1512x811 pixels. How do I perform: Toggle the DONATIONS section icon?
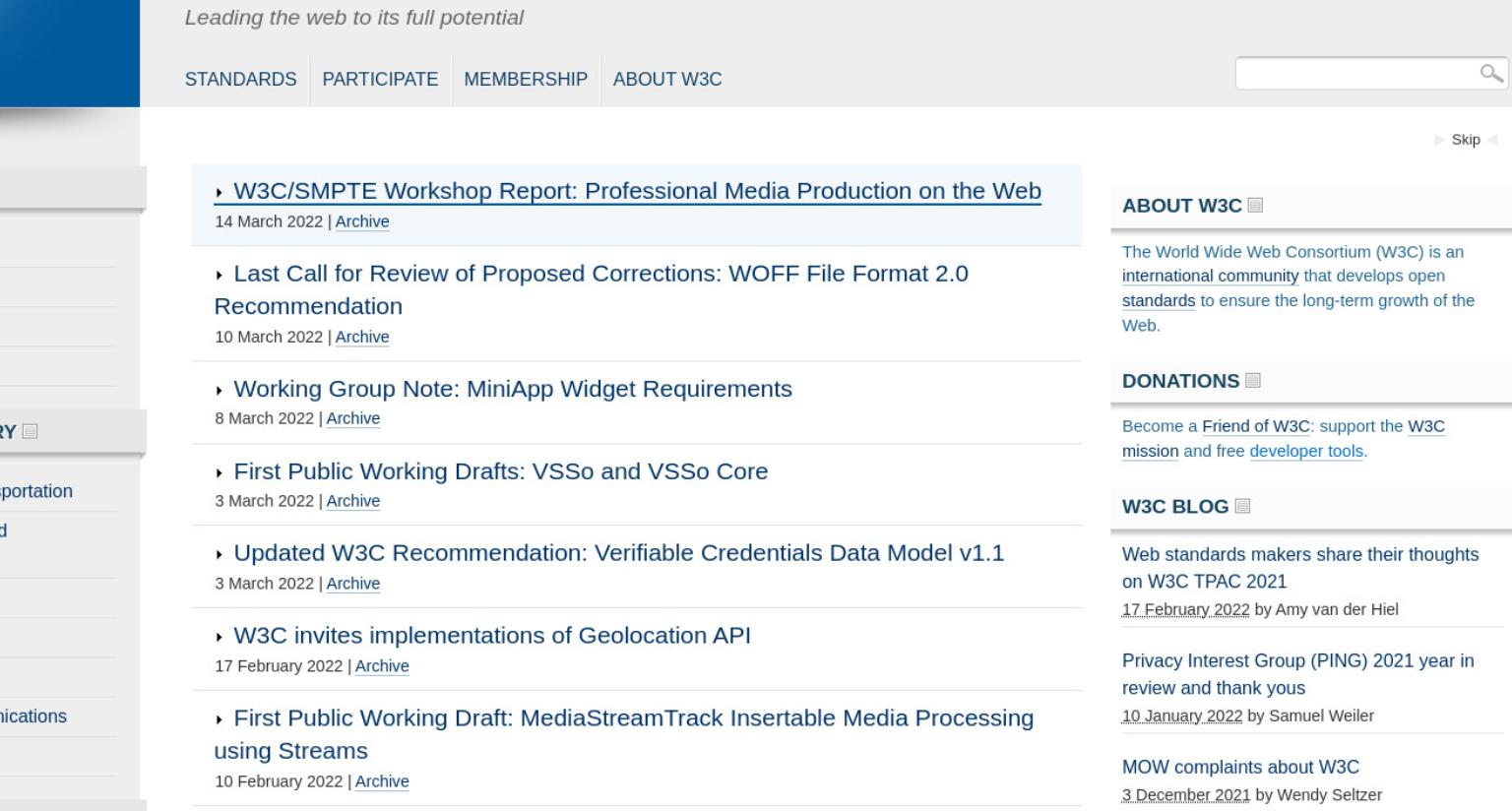pos(1253,381)
